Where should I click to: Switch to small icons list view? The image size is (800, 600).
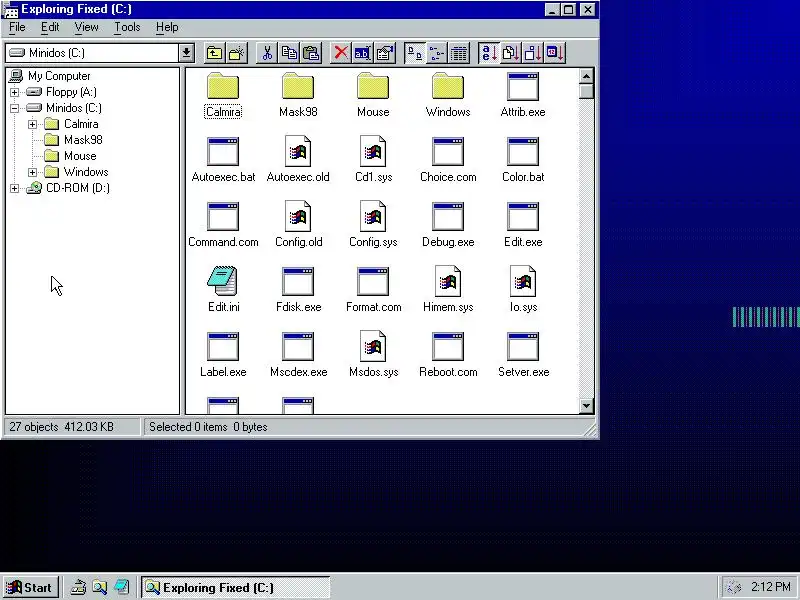pos(437,53)
